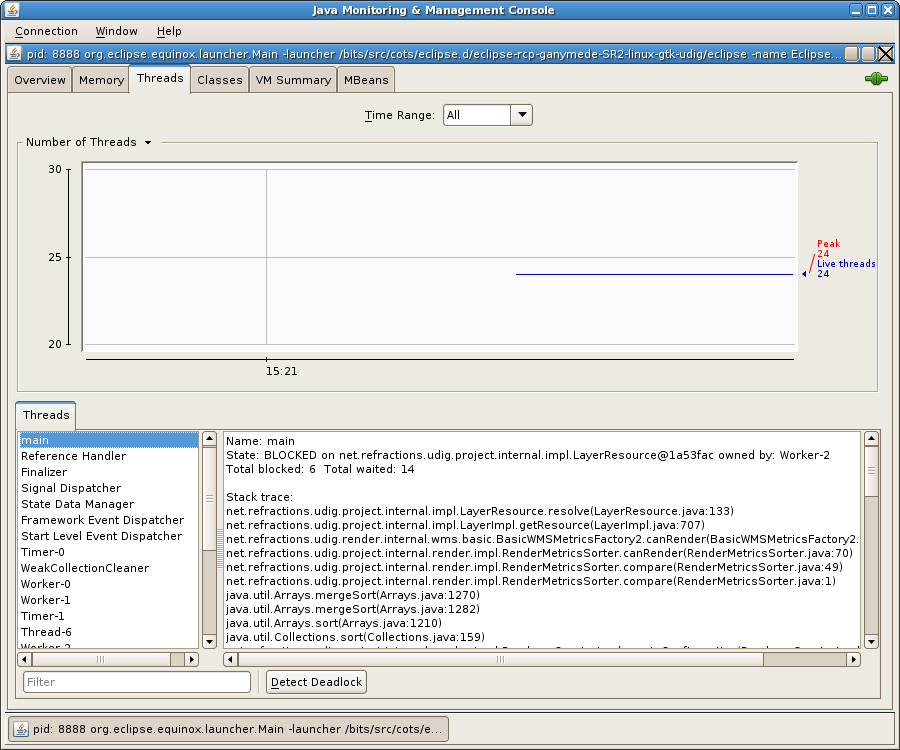Select the main thread in the list
The height and width of the screenshot is (750, 900).
coord(109,440)
